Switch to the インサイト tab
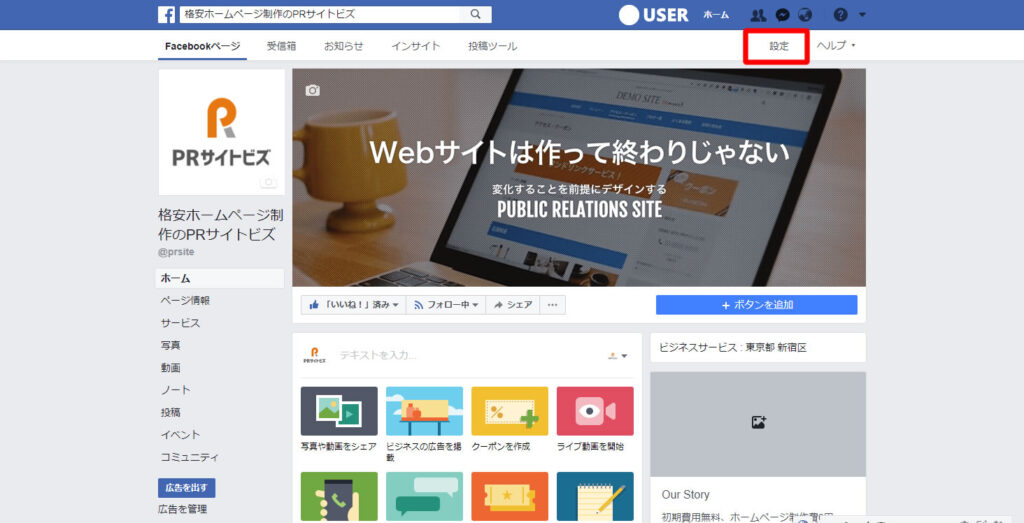The width and height of the screenshot is (1024, 523). [x=415, y=46]
